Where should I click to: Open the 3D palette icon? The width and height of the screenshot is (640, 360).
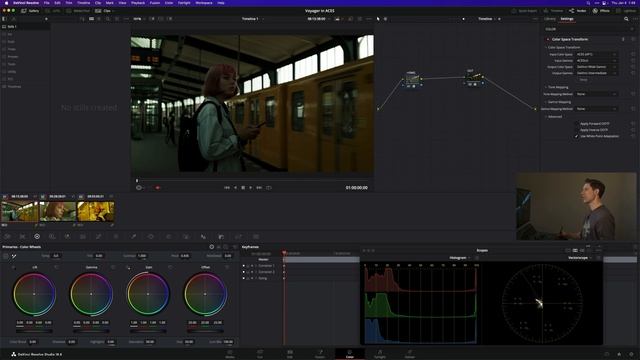coord(256,237)
